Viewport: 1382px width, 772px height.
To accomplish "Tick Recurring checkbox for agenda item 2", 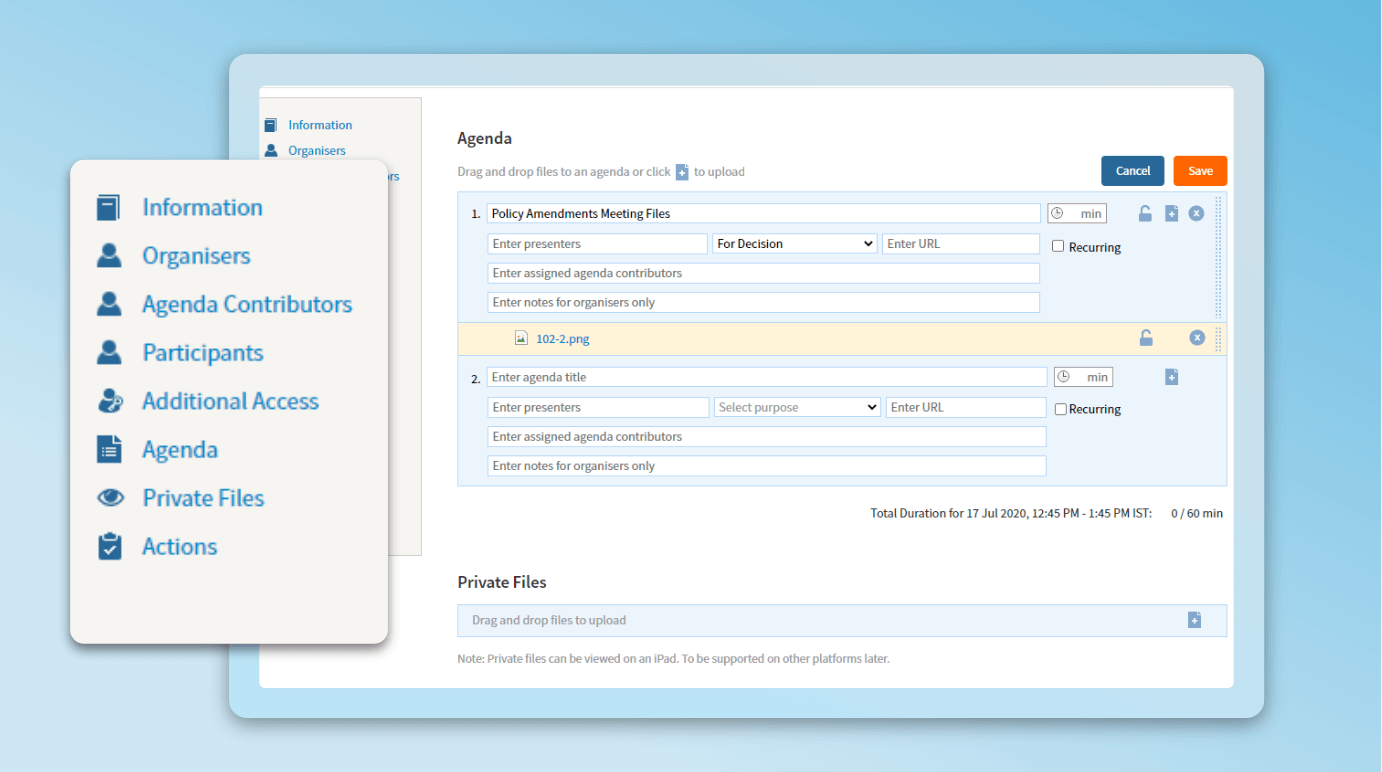I will (x=1060, y=409).
